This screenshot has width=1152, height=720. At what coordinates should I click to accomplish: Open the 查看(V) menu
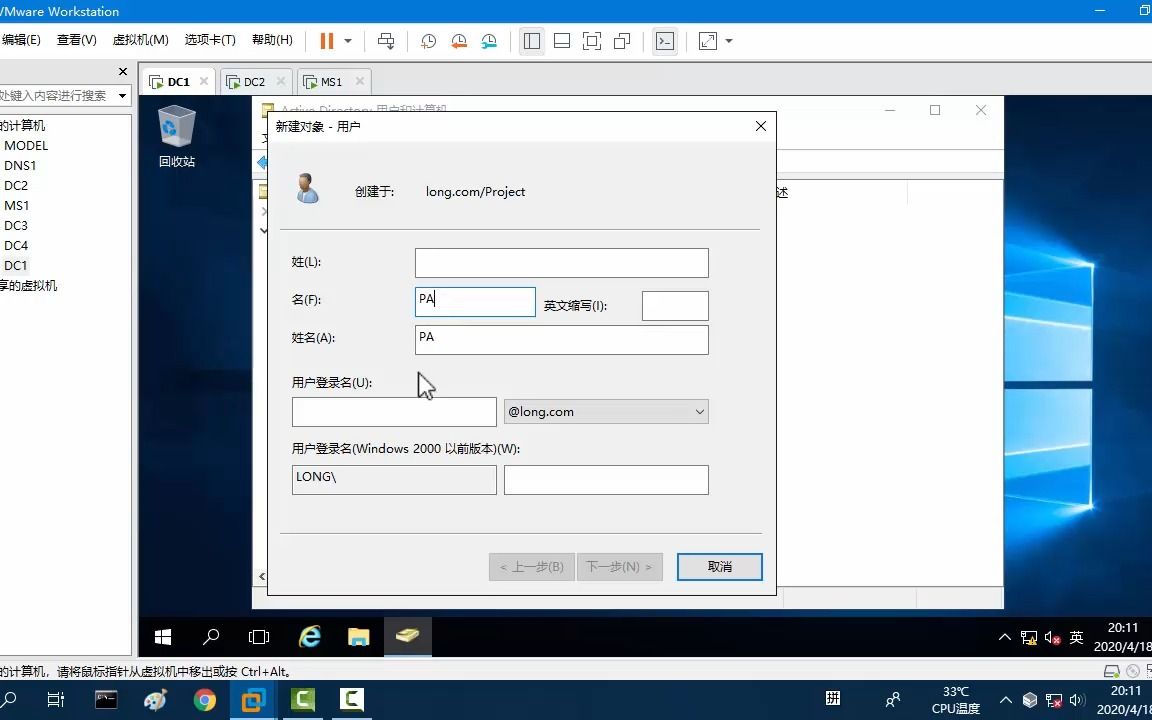[x=76, y=40]
